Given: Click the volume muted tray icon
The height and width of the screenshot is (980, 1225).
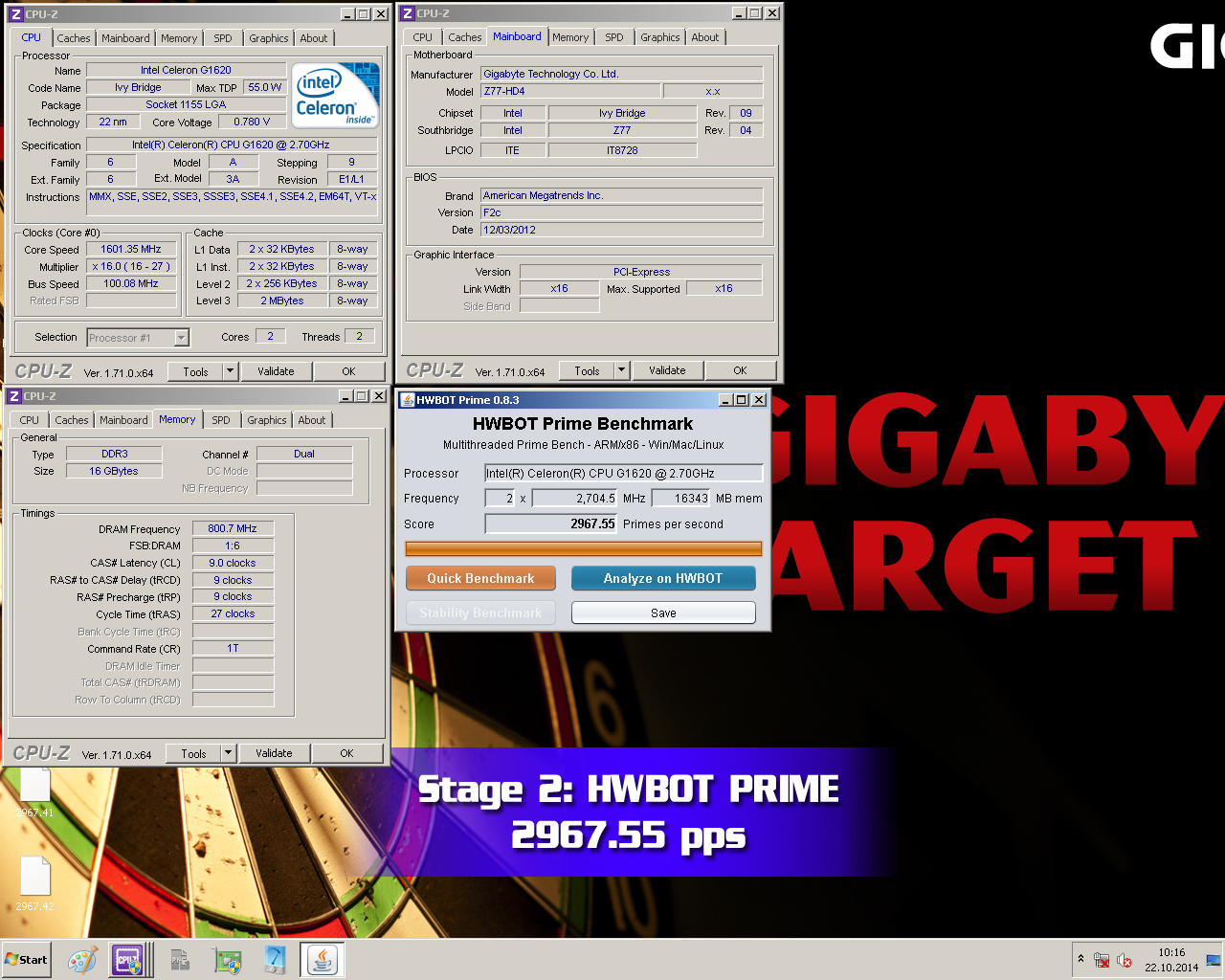Looking at the screenshot, I should click(x=1125, y=960).
